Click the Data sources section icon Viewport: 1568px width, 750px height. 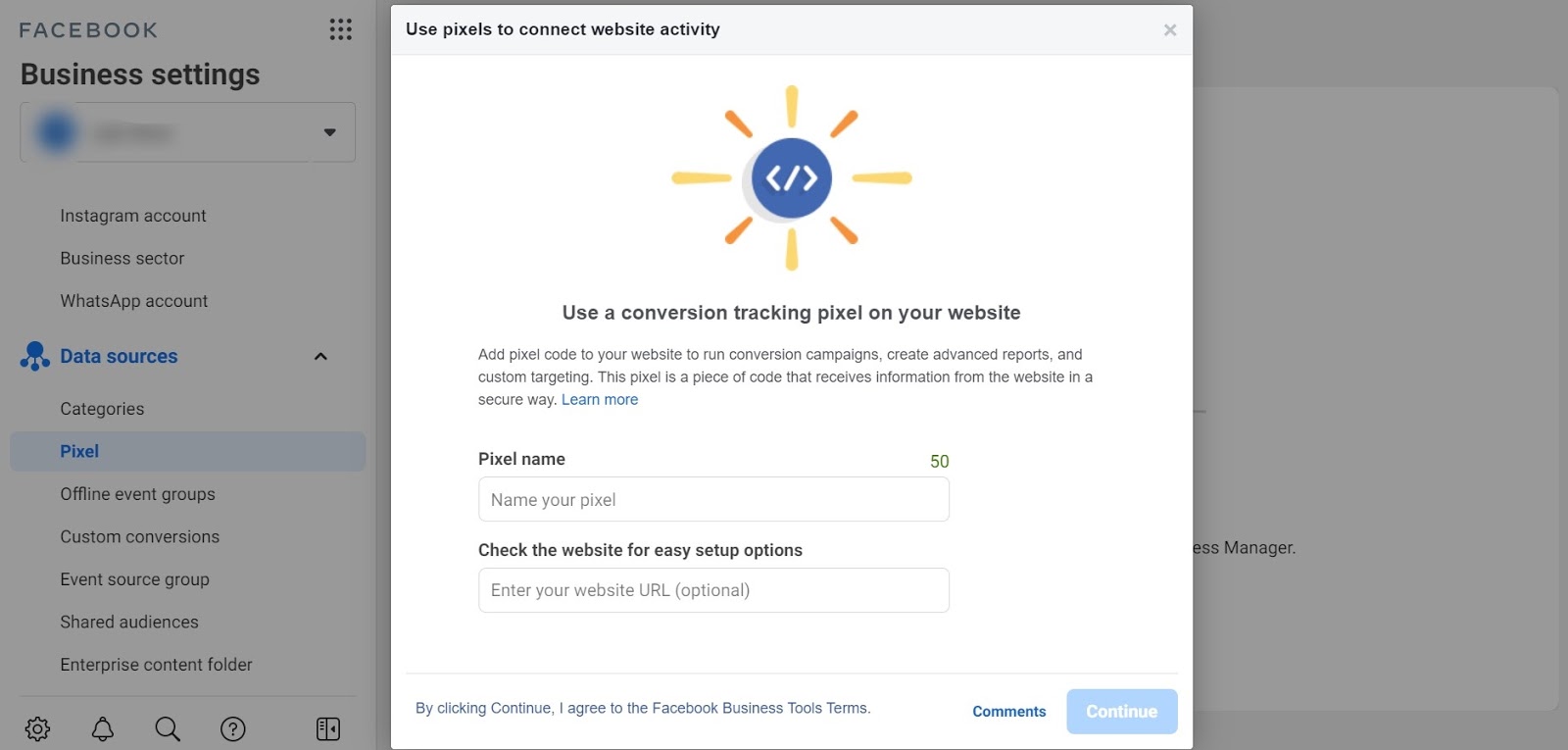tap(34, 356)
